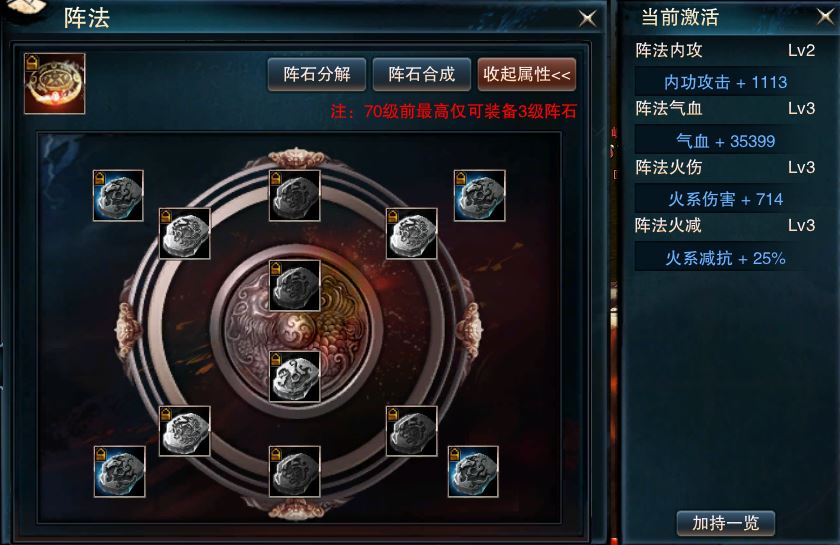Open the 加持一览 overview
840x545 pixels.
pos(725,523)
